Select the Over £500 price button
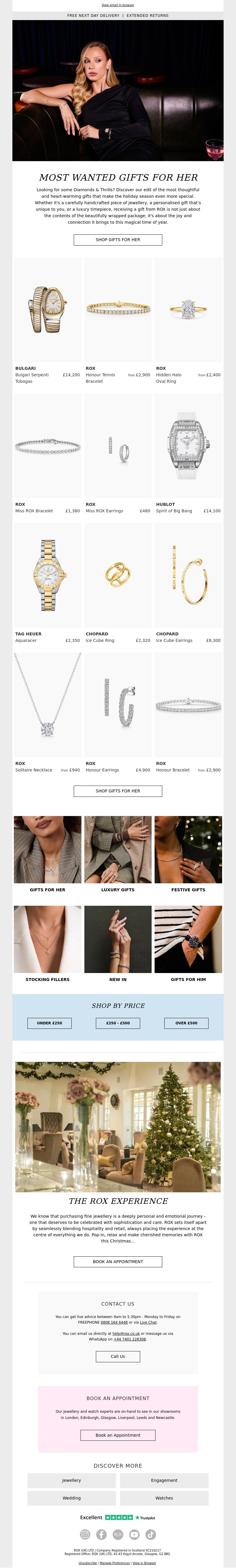Viewport: 236px width, 1568px height. click(186, 1023)
